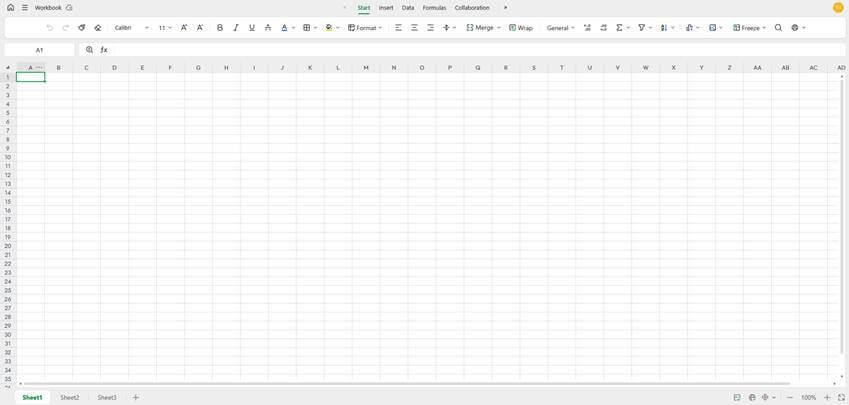Zoom out with the minus button
Screen dimensions: 849x405
tap(789, 397)
